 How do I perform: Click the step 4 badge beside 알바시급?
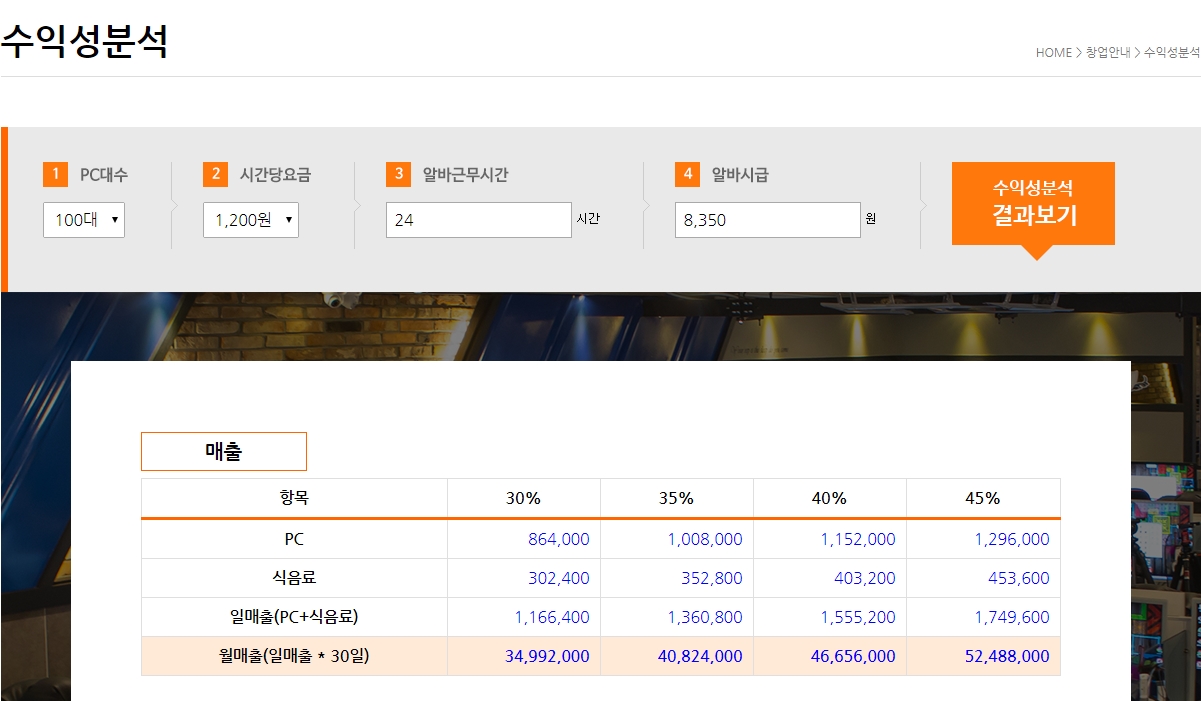click(x=687, y=174)
